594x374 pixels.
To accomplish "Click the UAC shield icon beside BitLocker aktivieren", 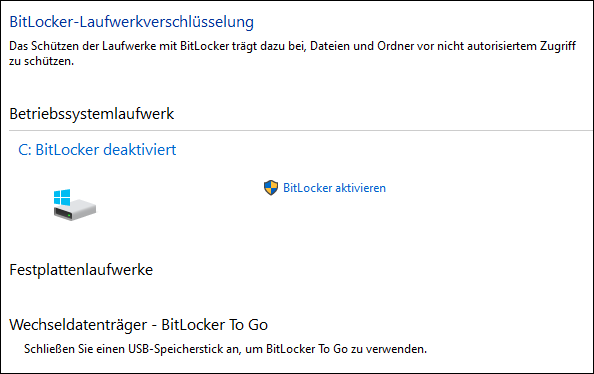I will click(x=271, y=188).
